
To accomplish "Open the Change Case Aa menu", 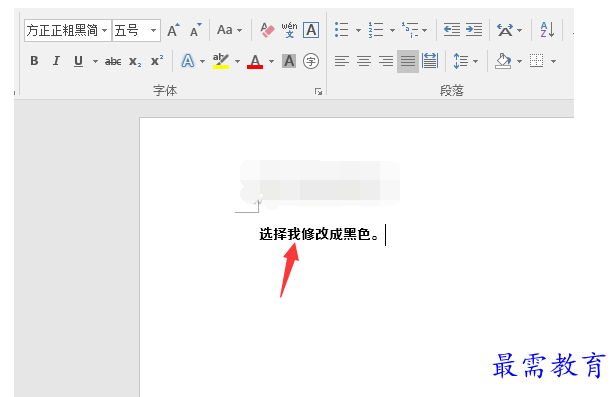I will pyautogui.click(x=229, y=30).
